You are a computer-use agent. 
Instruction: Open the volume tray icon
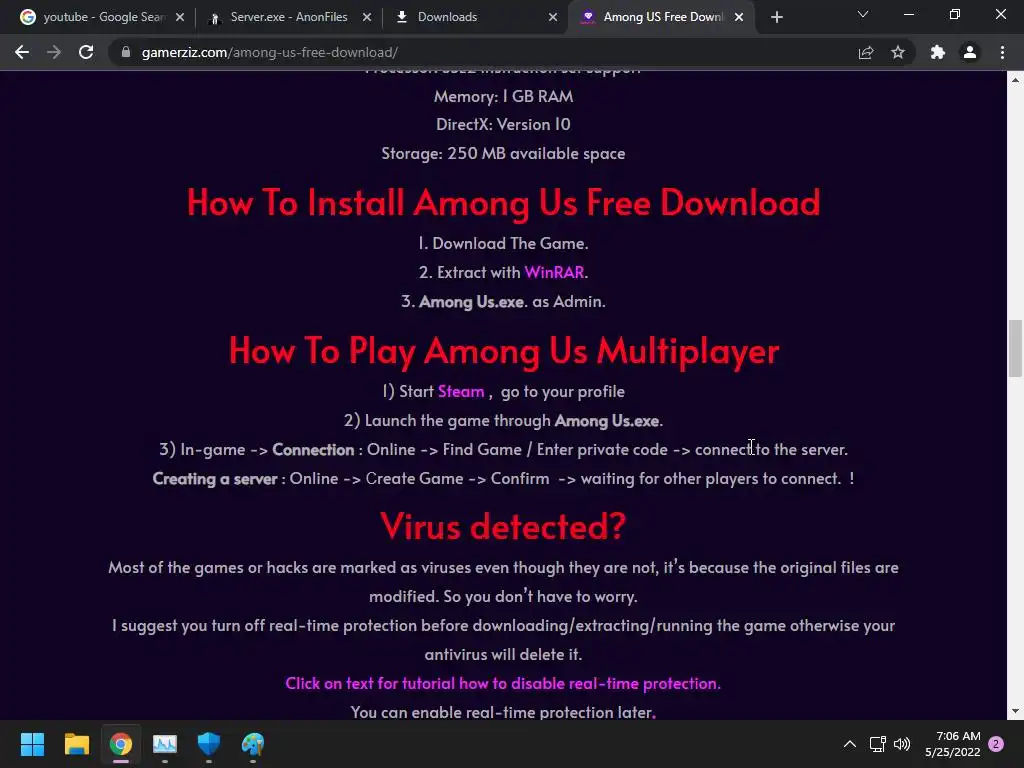[902, 744]
